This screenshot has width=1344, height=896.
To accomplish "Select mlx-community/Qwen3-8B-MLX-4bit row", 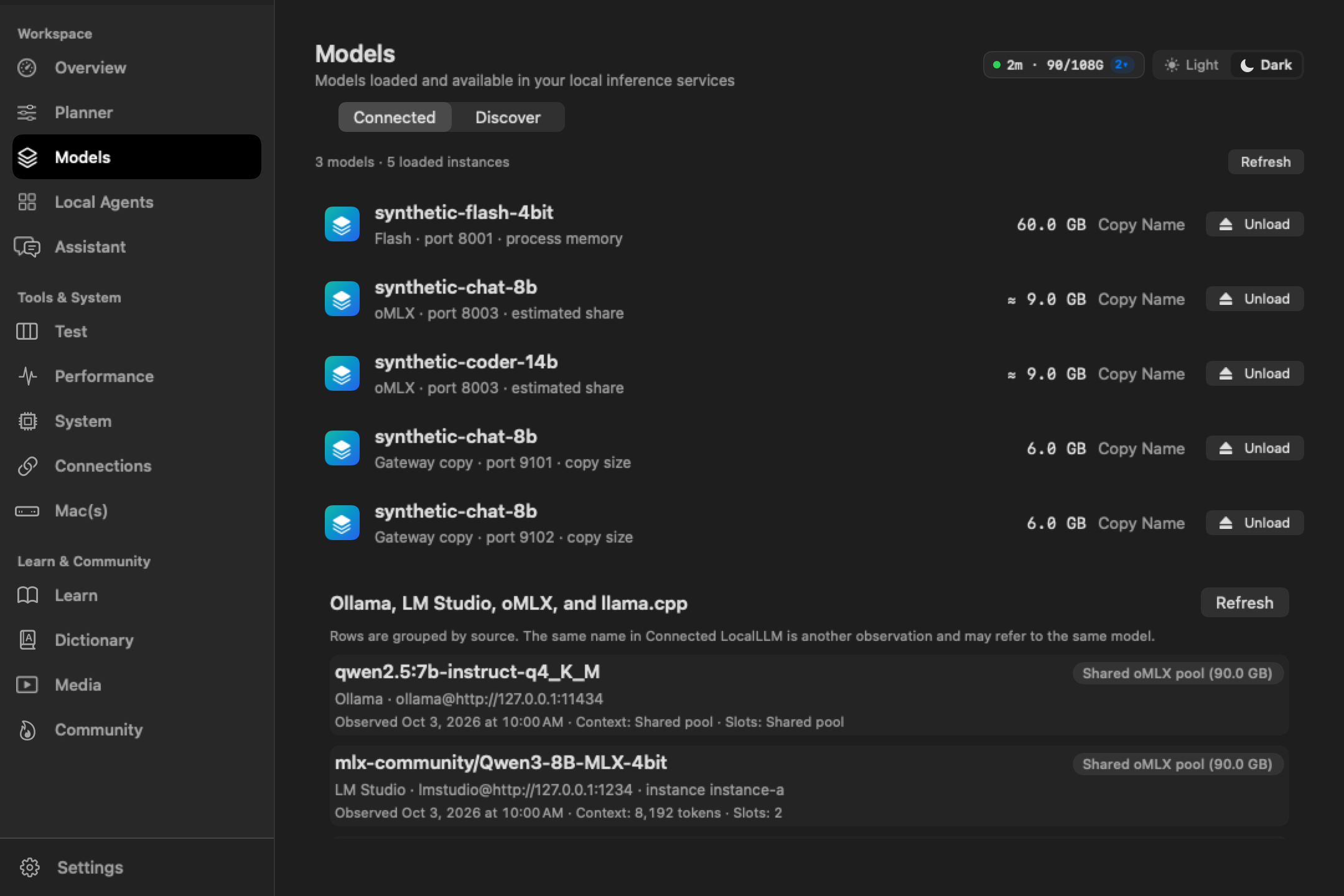I will click(x=809, y=786).
